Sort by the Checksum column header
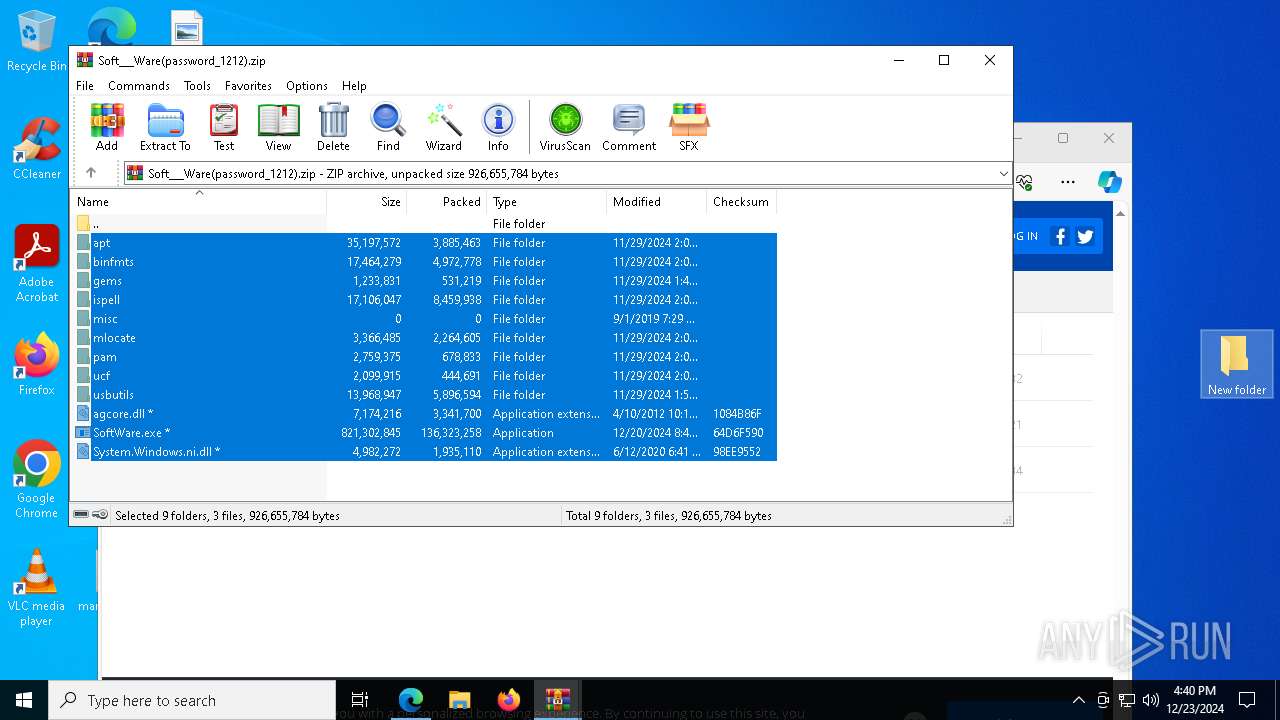Screen dimensions: 1280x720 click(x=741, y=202)
